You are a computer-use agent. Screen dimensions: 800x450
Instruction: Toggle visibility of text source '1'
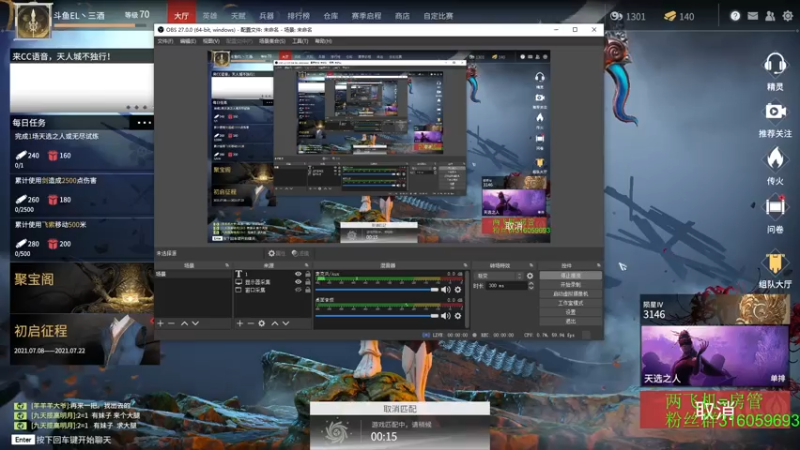click(x=298, y=274)
